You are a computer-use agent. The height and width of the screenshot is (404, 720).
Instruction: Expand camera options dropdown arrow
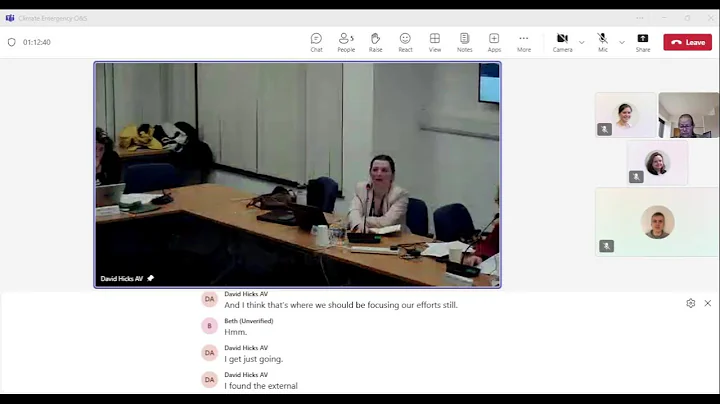[582, 42]
